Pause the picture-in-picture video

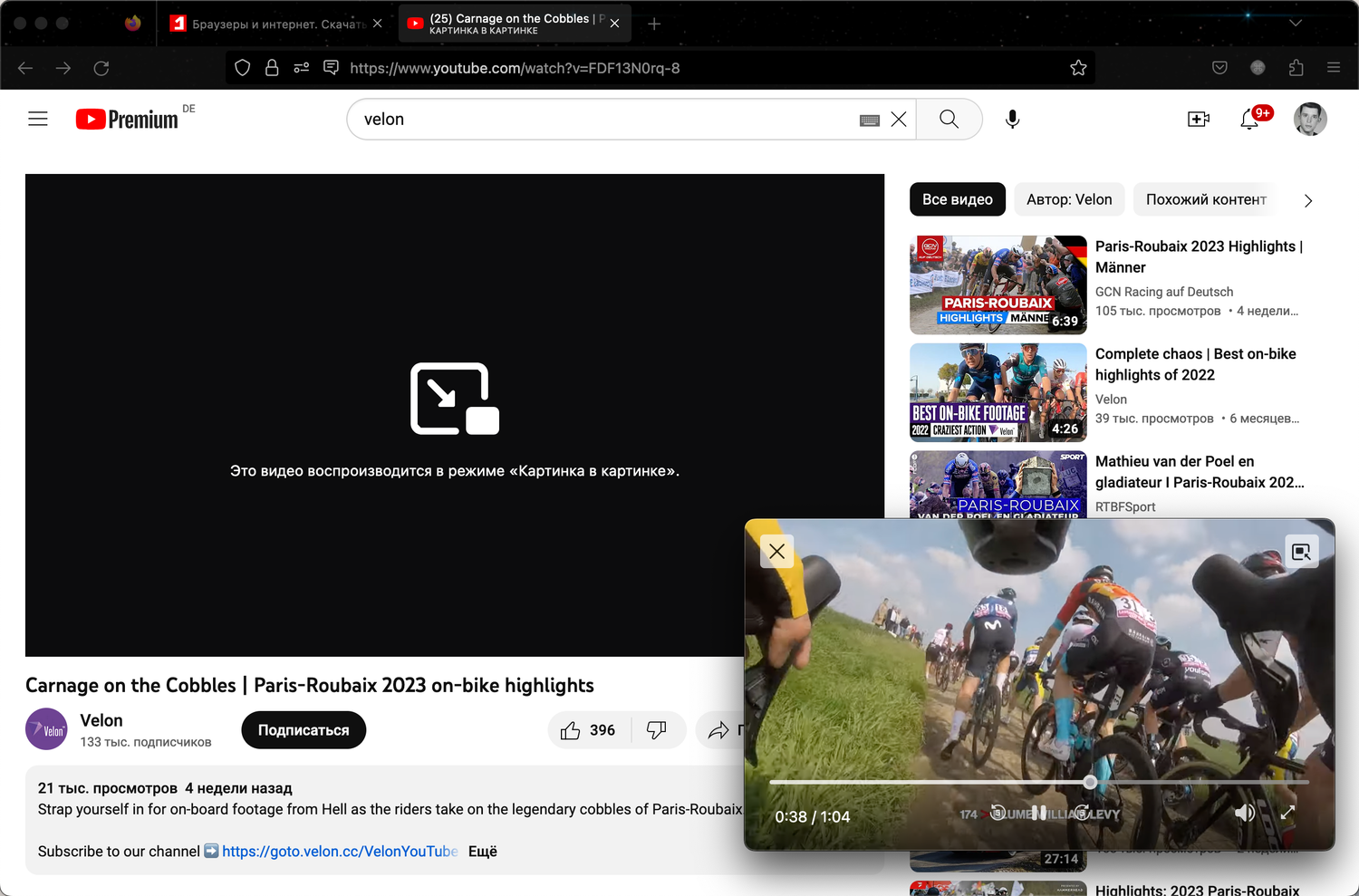(1039, 813)
